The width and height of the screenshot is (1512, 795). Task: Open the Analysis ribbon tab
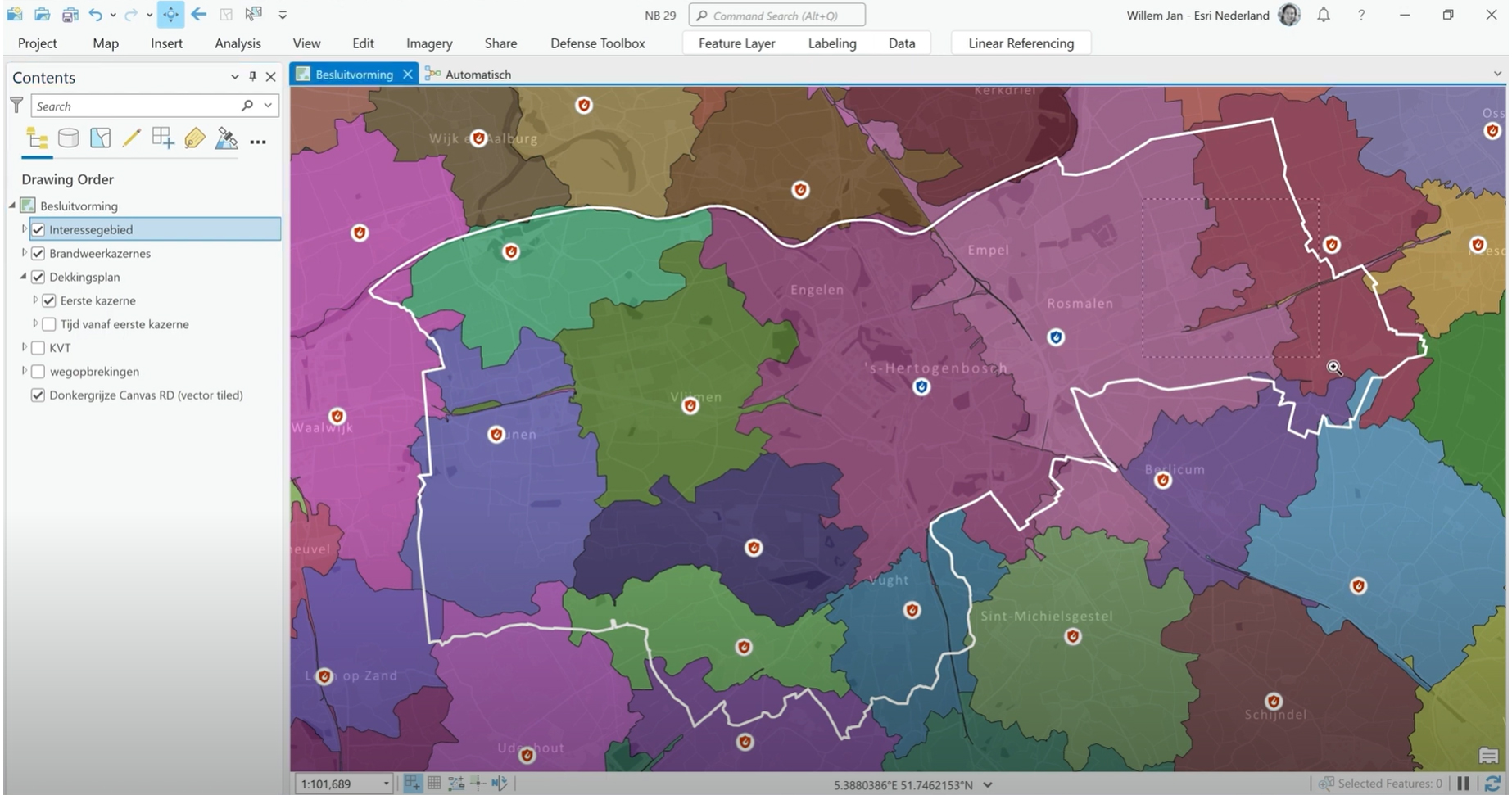tap(238, 43)
